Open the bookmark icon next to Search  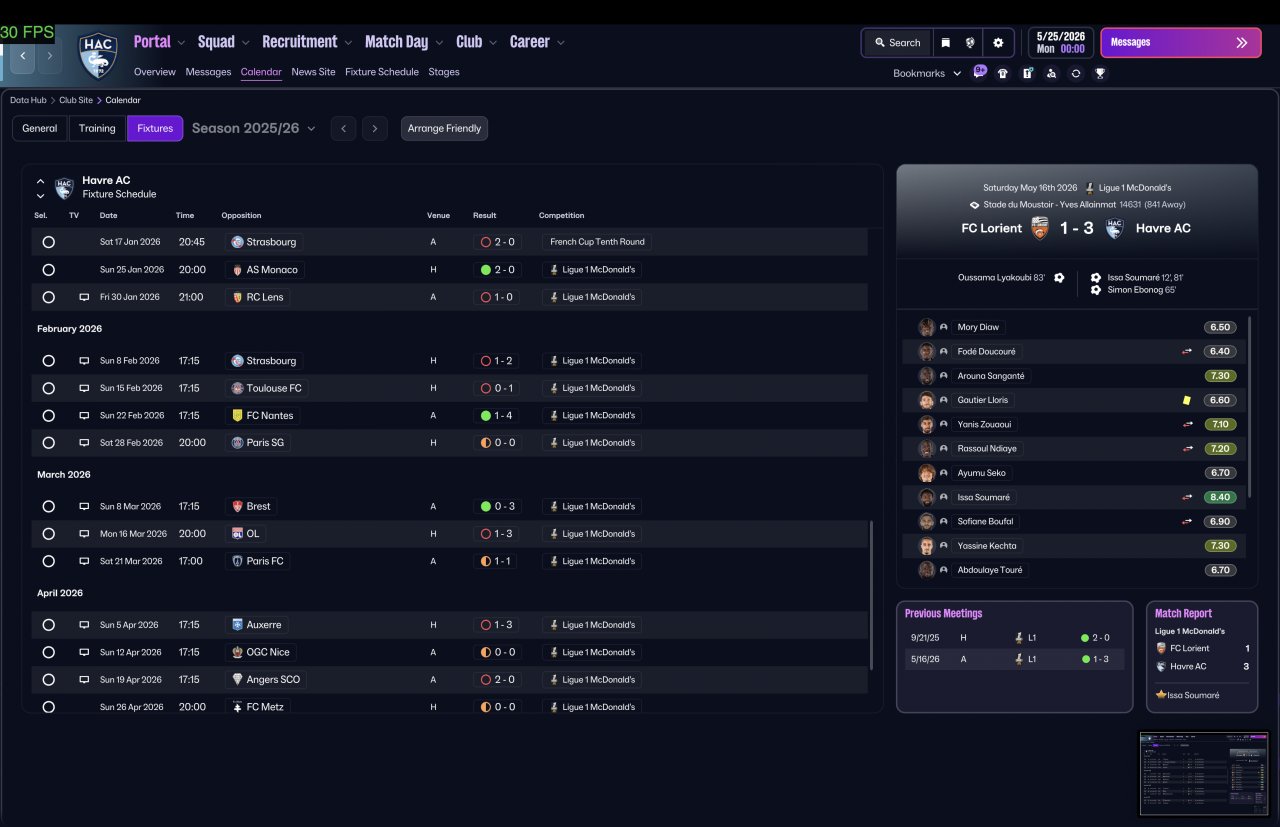pyautogui.click(x=945, y=43)
